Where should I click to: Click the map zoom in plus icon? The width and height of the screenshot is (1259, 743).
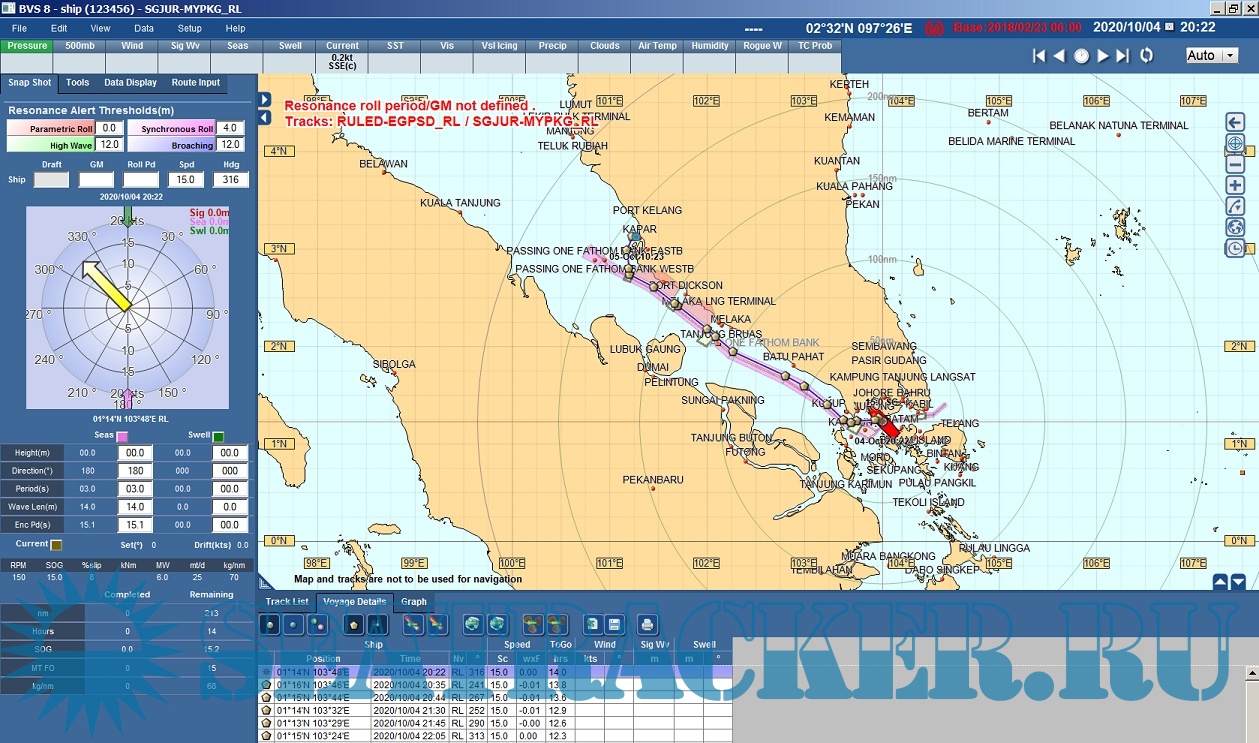1235,185
